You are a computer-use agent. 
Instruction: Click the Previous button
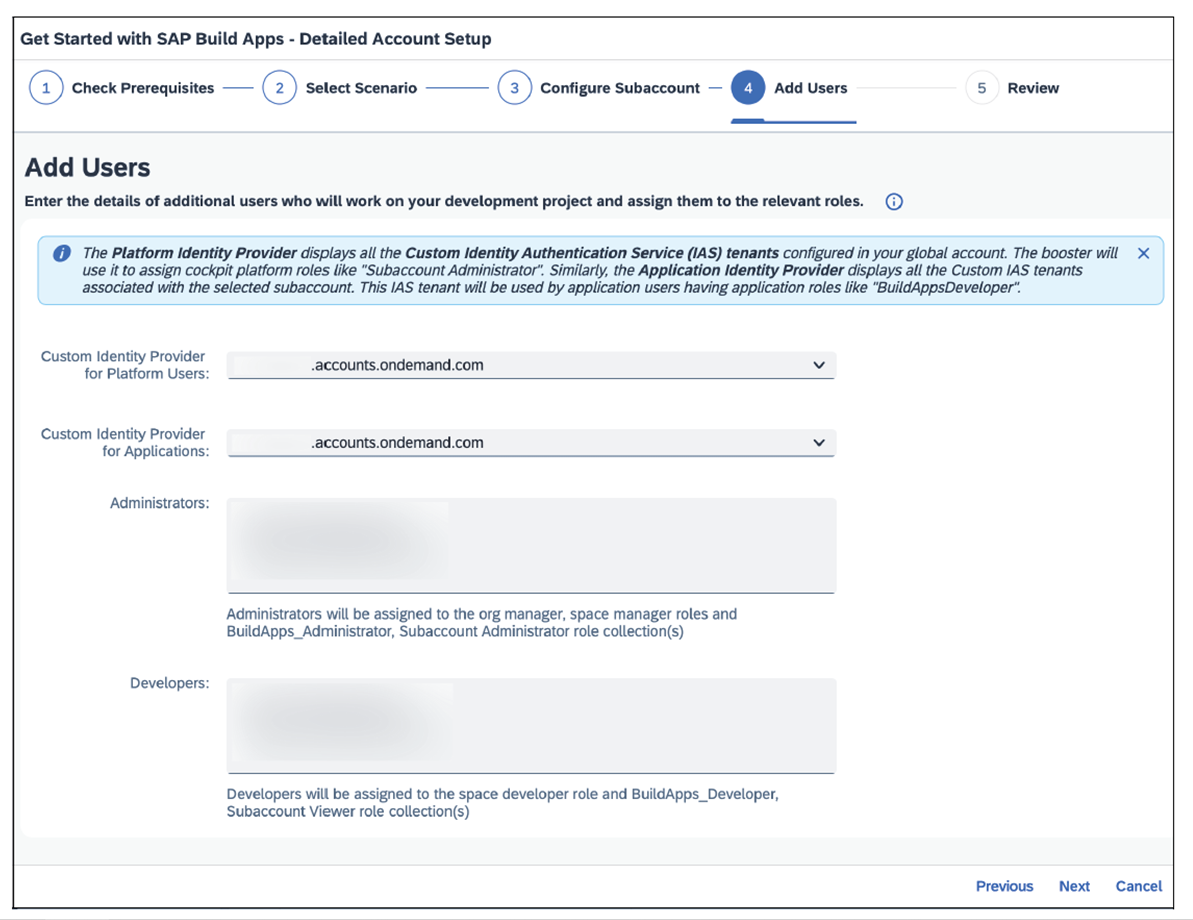point(1004,886)
